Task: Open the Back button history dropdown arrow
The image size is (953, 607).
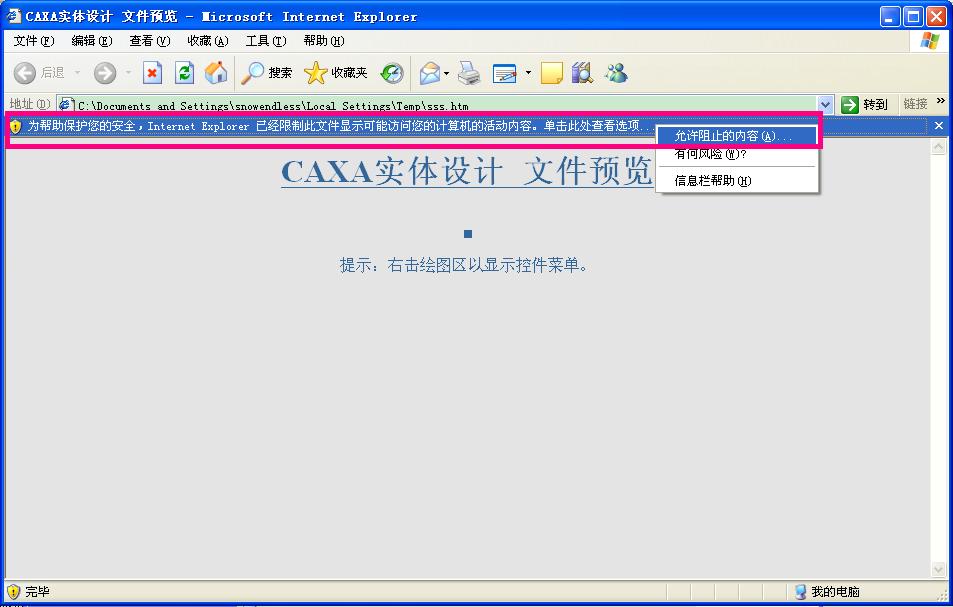Action: [x=77, y=73]
